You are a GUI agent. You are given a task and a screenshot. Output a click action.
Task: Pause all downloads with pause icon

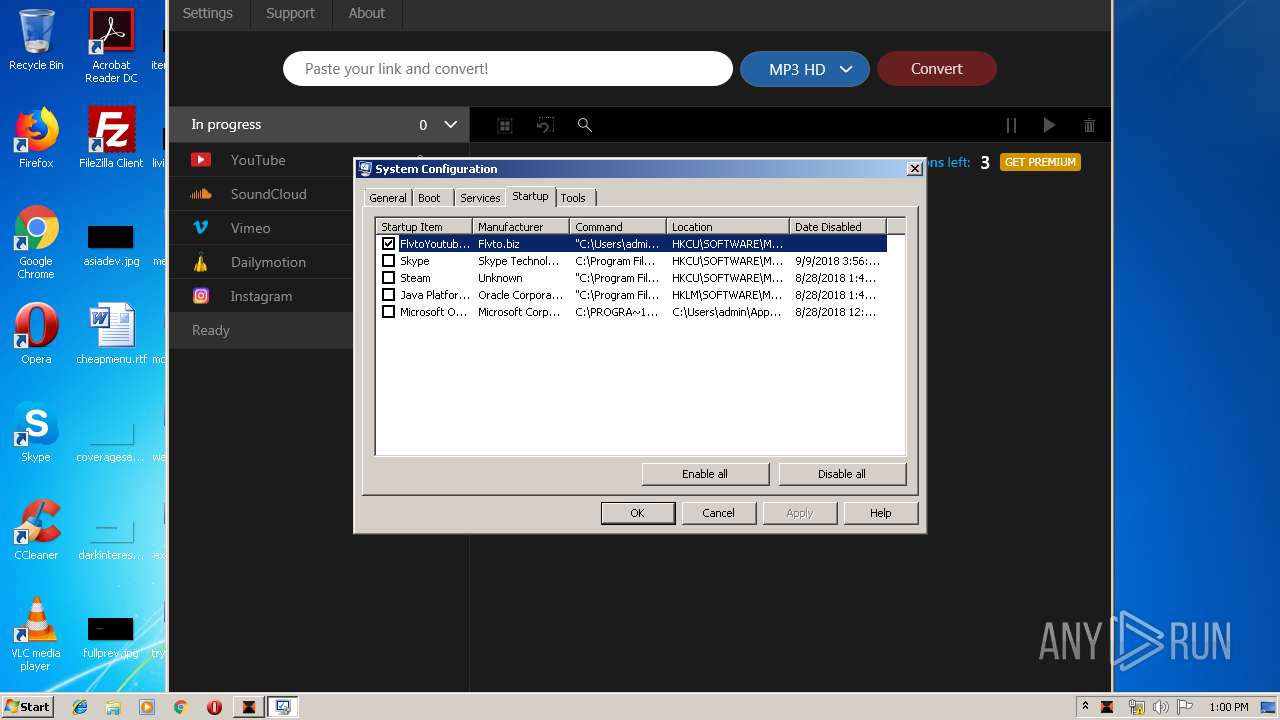click(1011, 125)
